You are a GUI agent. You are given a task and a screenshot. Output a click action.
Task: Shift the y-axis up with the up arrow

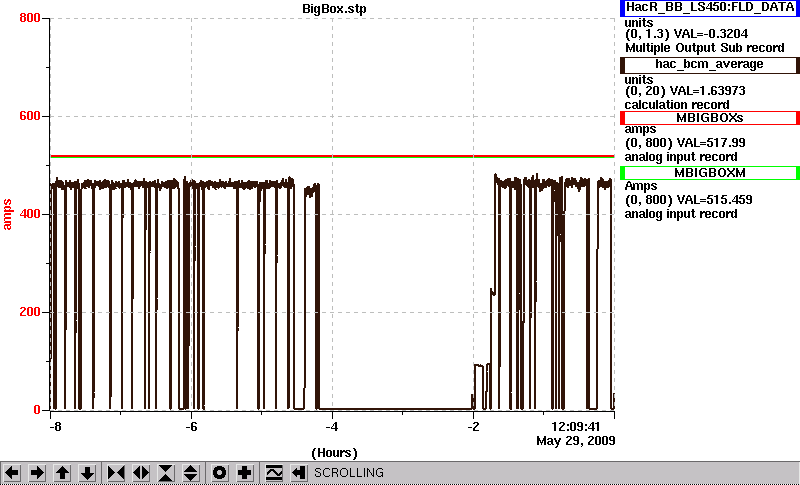[62, 473]
